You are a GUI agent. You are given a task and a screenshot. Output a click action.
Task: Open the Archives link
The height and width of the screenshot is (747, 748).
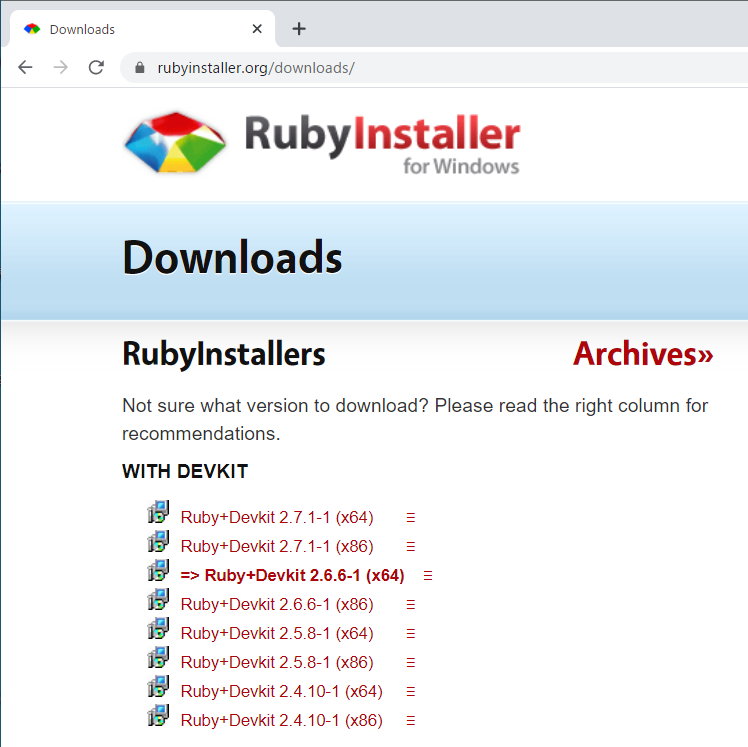(643, 354)
